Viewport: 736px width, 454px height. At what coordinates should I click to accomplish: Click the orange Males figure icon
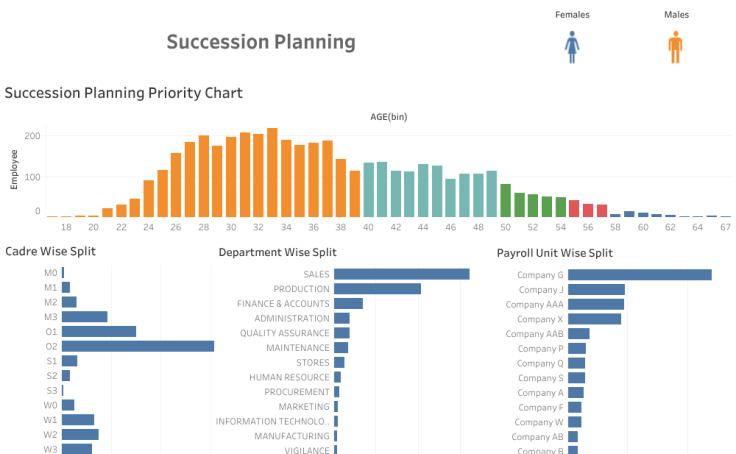[675, 46]
